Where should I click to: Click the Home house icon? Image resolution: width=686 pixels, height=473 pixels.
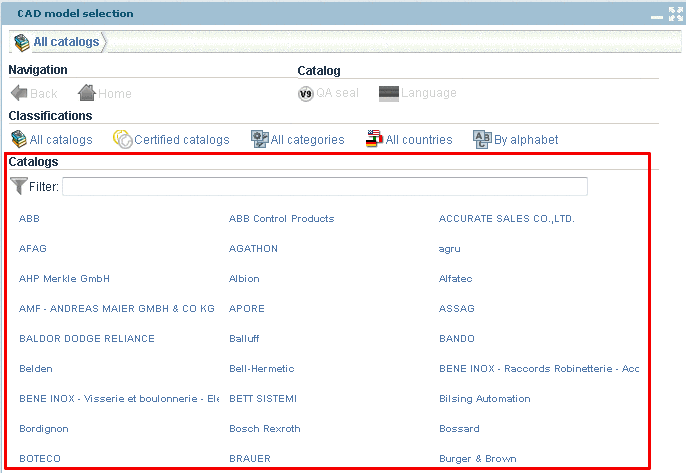pos(87,94)
